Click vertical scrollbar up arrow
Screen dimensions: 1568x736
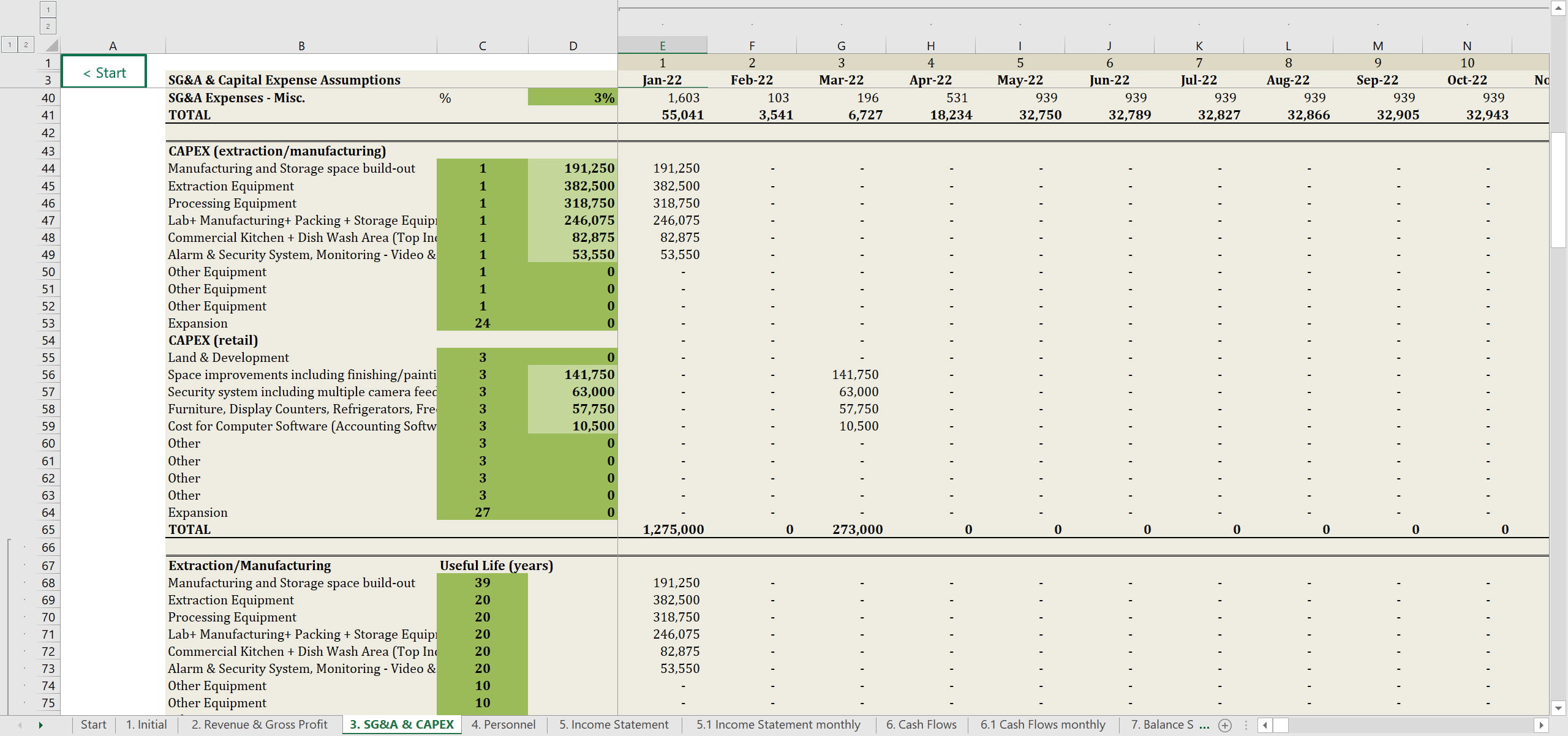point(1558,8)
